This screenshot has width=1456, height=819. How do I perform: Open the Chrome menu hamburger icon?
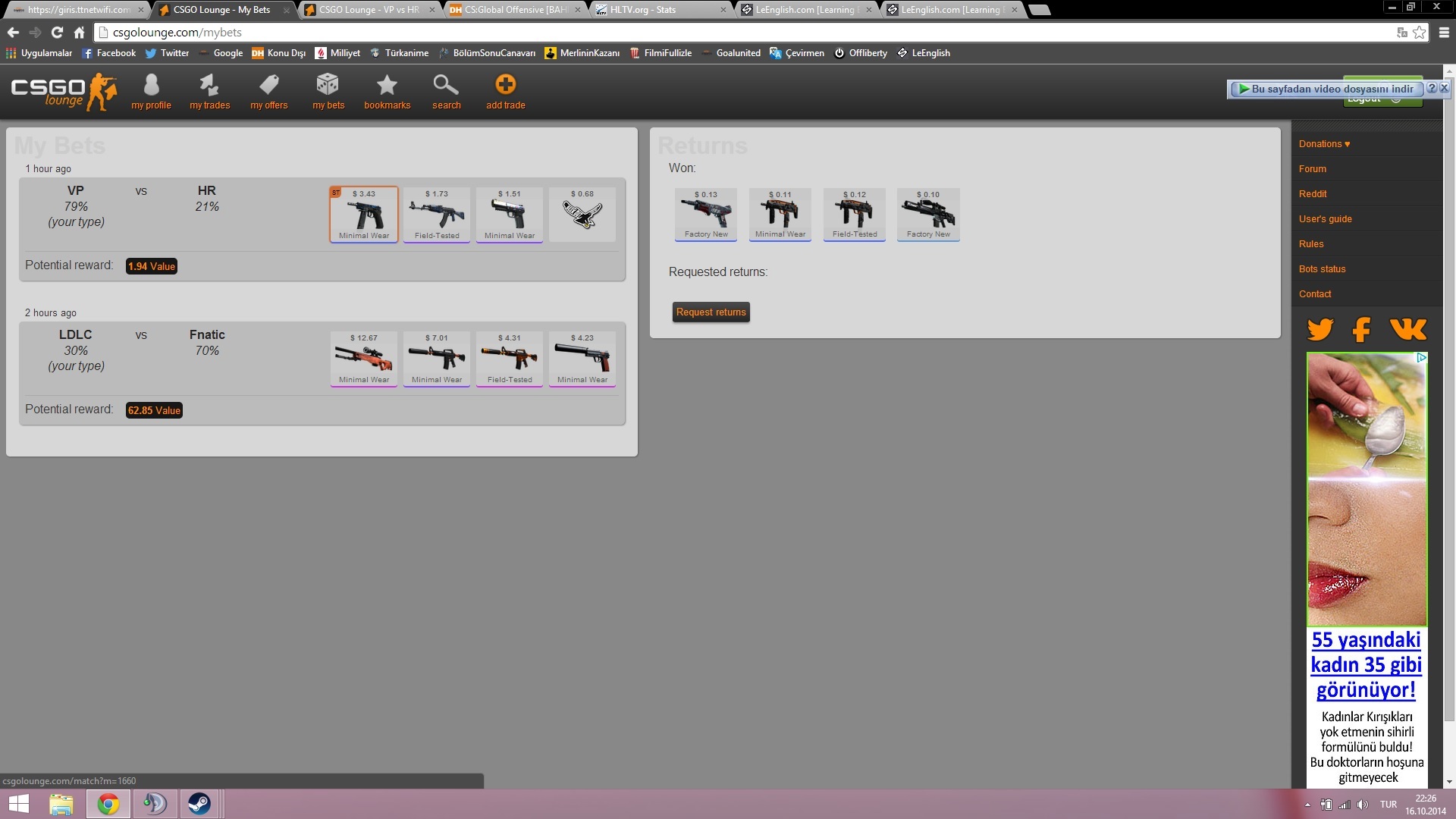(x=1444, y=33)
